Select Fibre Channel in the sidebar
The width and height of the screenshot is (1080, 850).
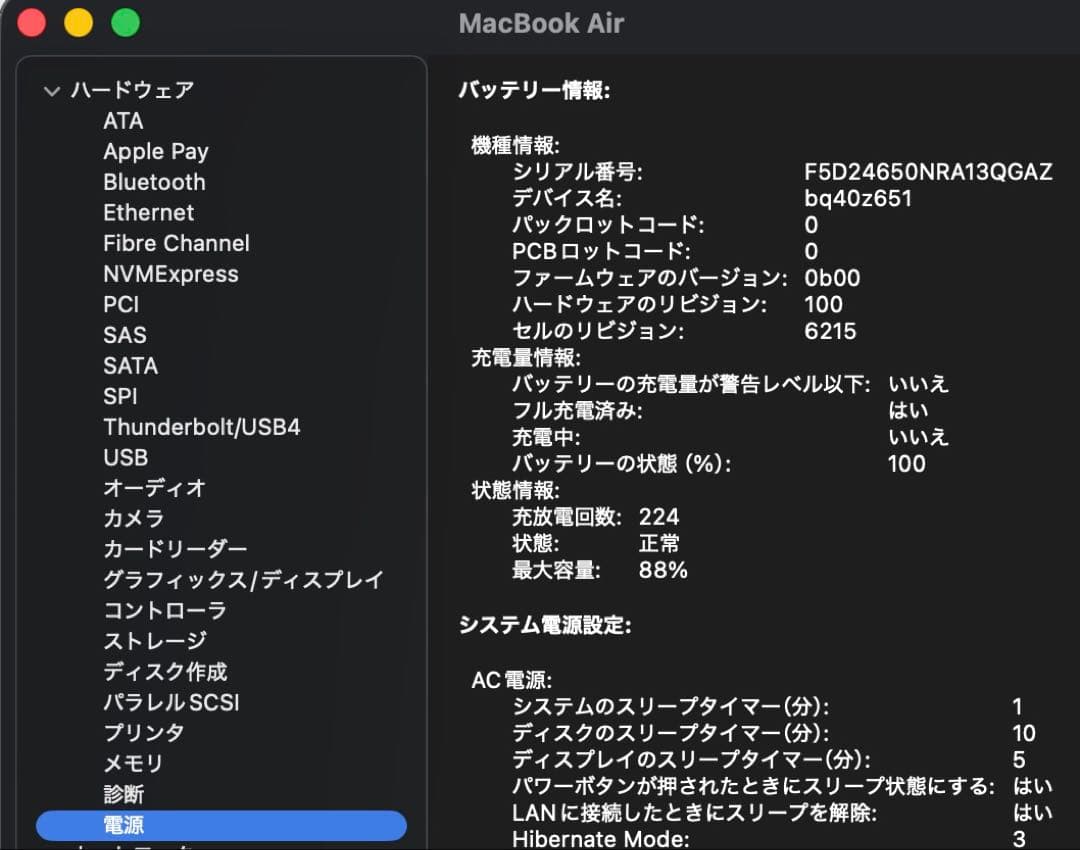pyautogui.click(x=176, y=243)
